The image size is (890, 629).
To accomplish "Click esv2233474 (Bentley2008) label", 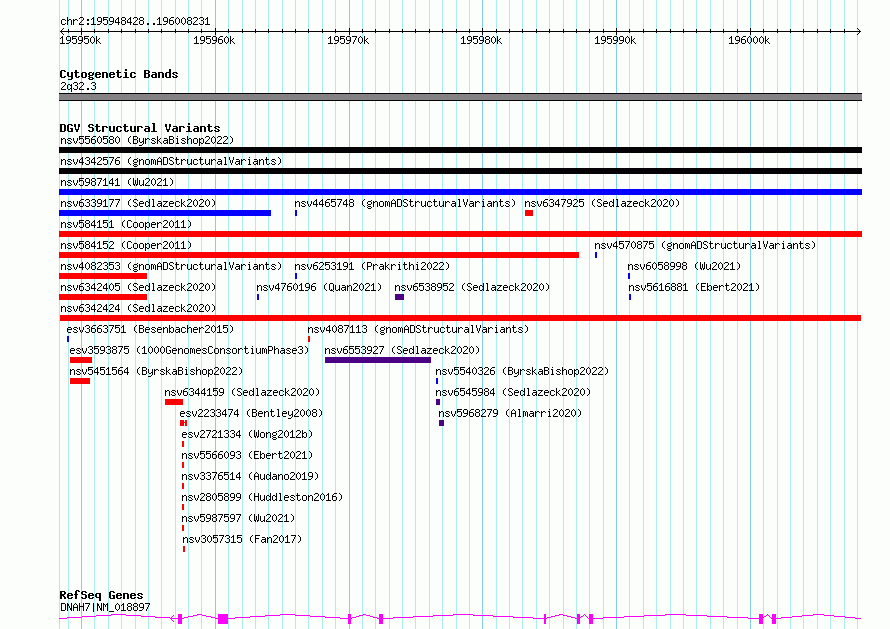I will [x=251, y=413].
